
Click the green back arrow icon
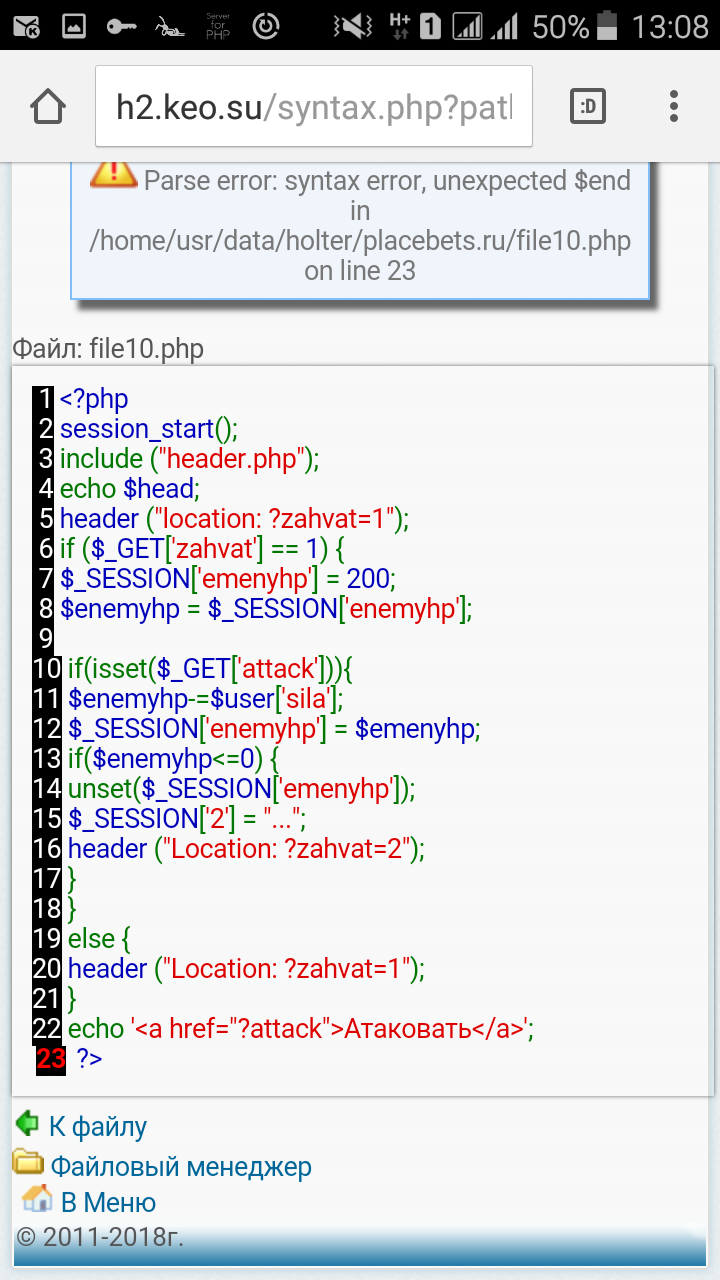(27, 1124)
